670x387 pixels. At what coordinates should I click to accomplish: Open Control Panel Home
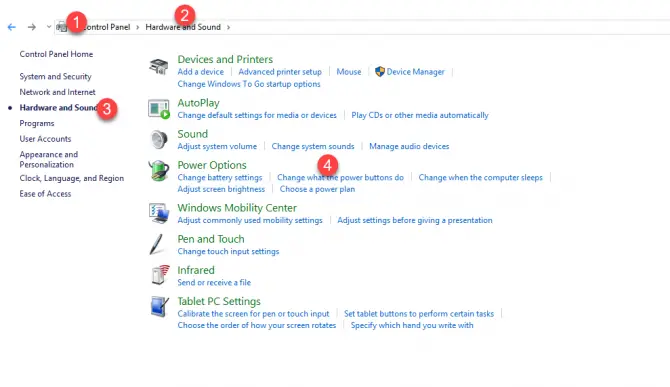pyautogui.click(x=56, y=54)
